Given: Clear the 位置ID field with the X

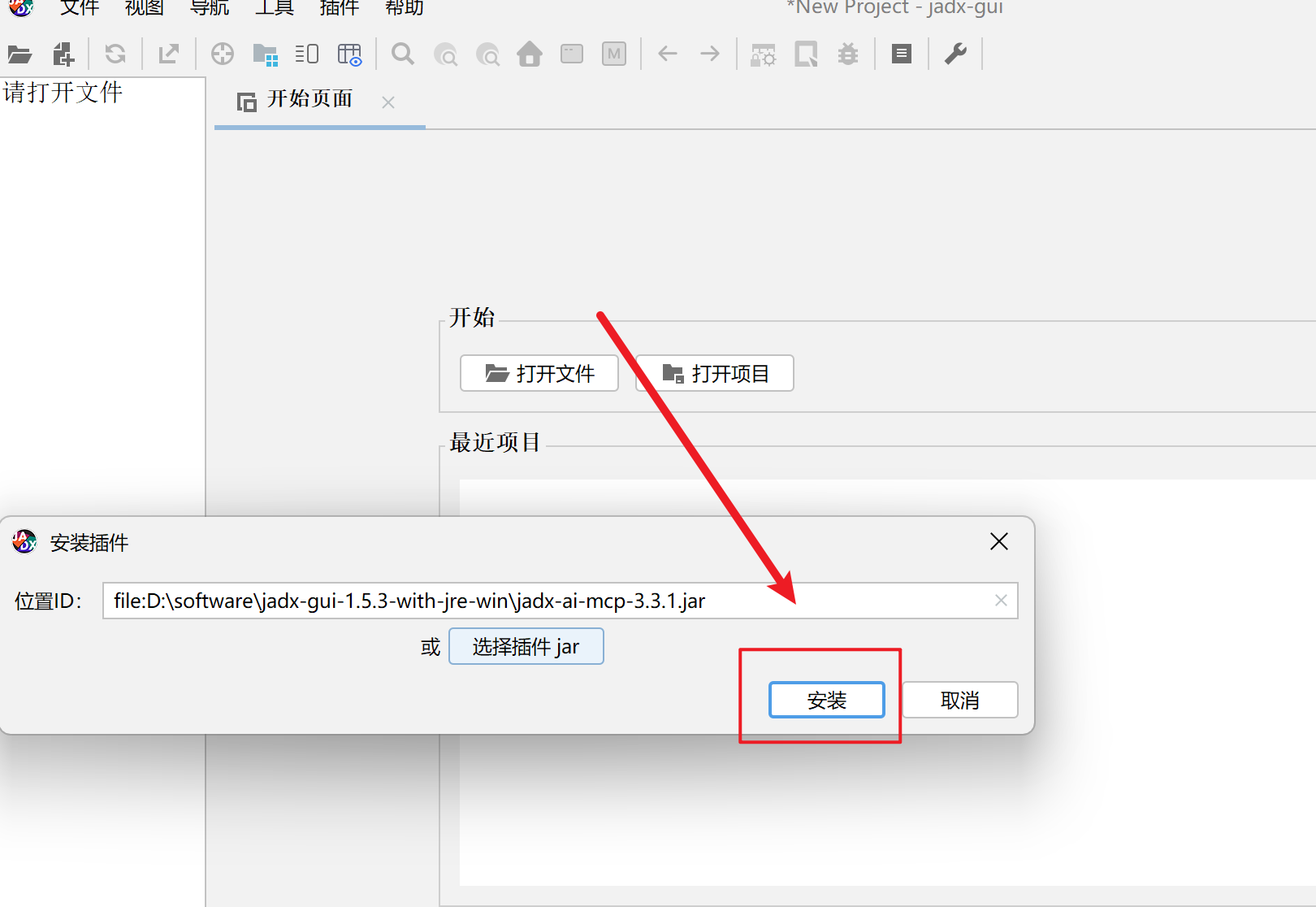Looking at the screenshot, I should tap(1001, 601).
